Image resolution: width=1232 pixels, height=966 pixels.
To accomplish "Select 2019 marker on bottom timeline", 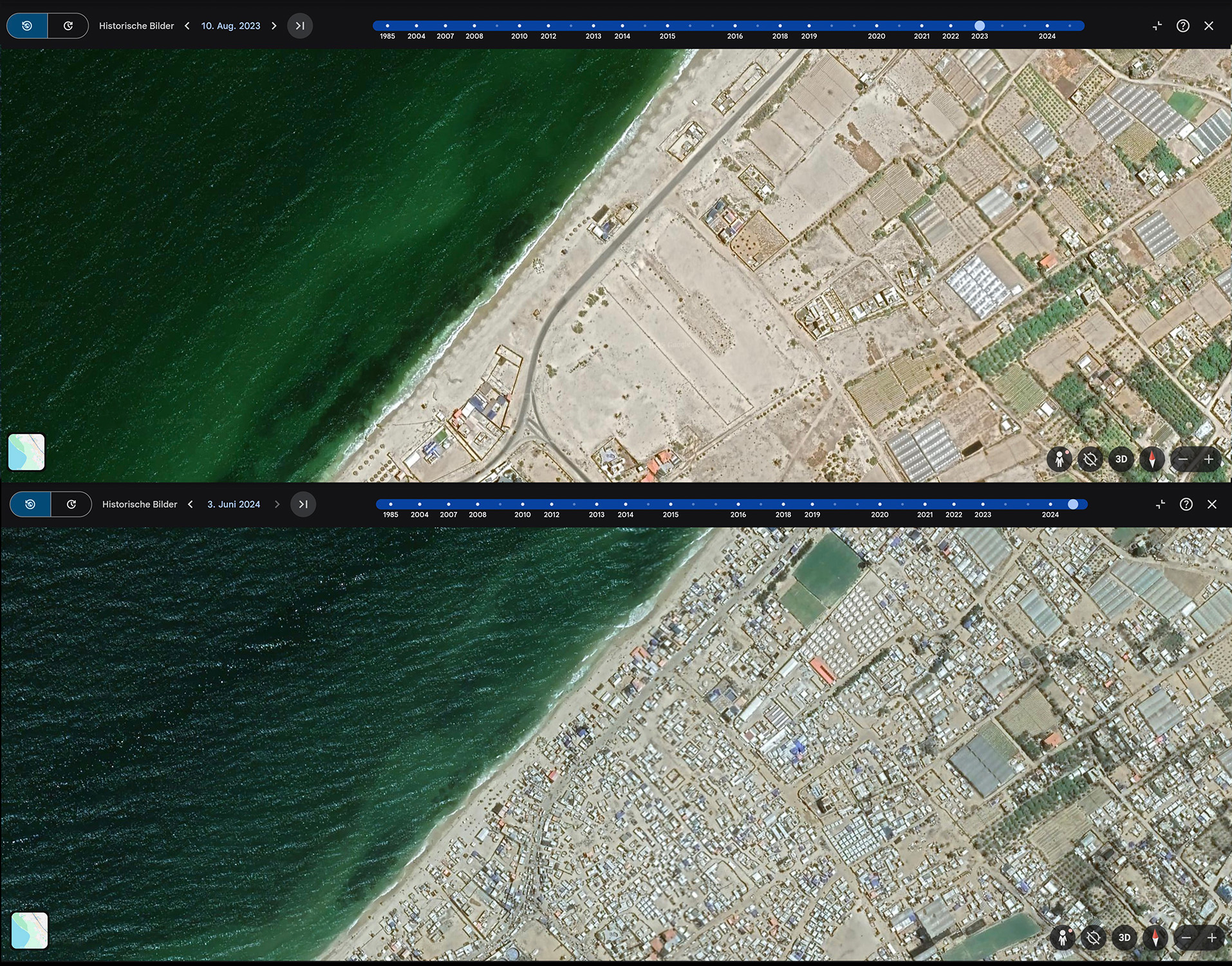I will [x=812, y=504].
